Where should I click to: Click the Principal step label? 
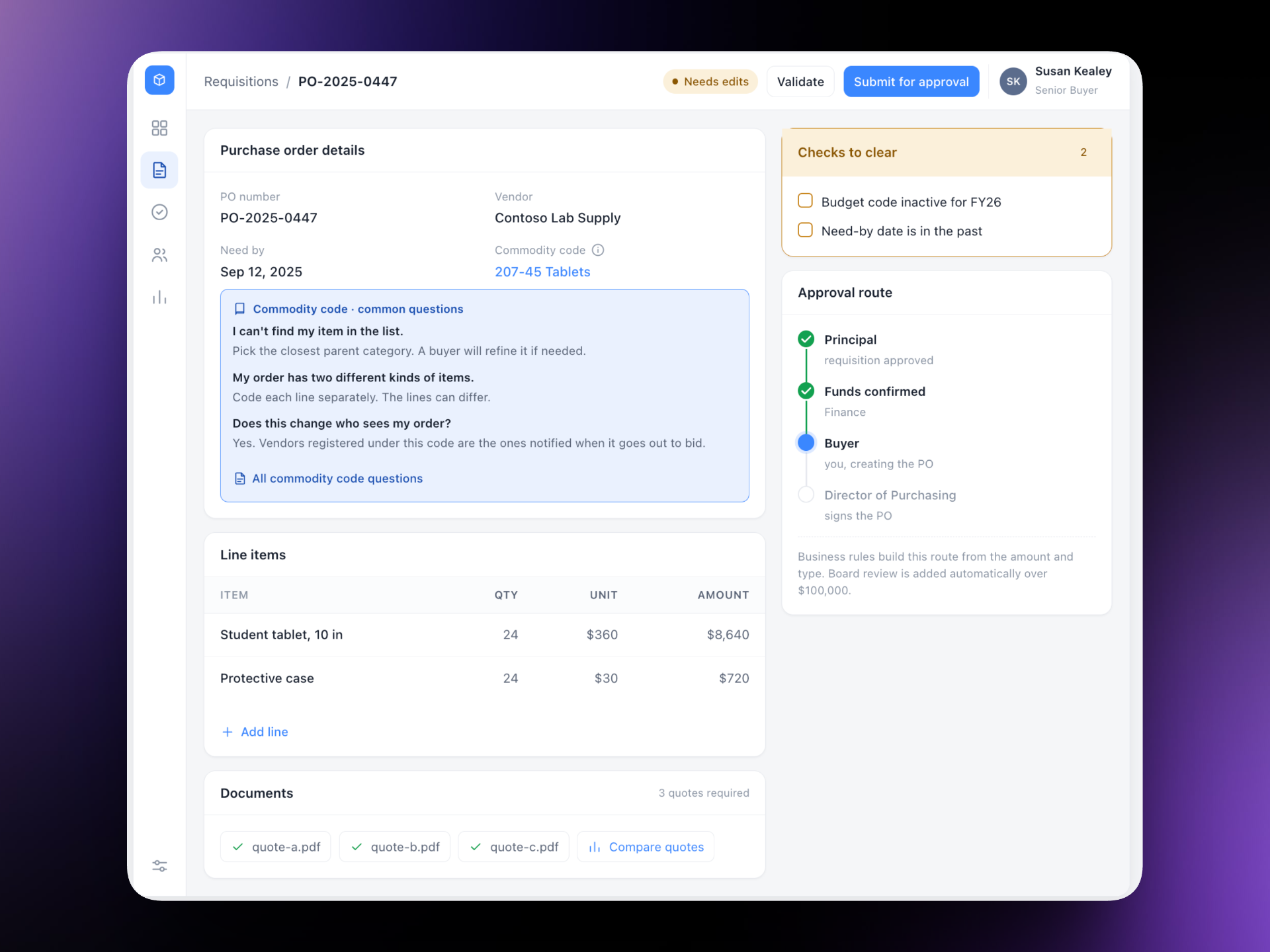850,340
